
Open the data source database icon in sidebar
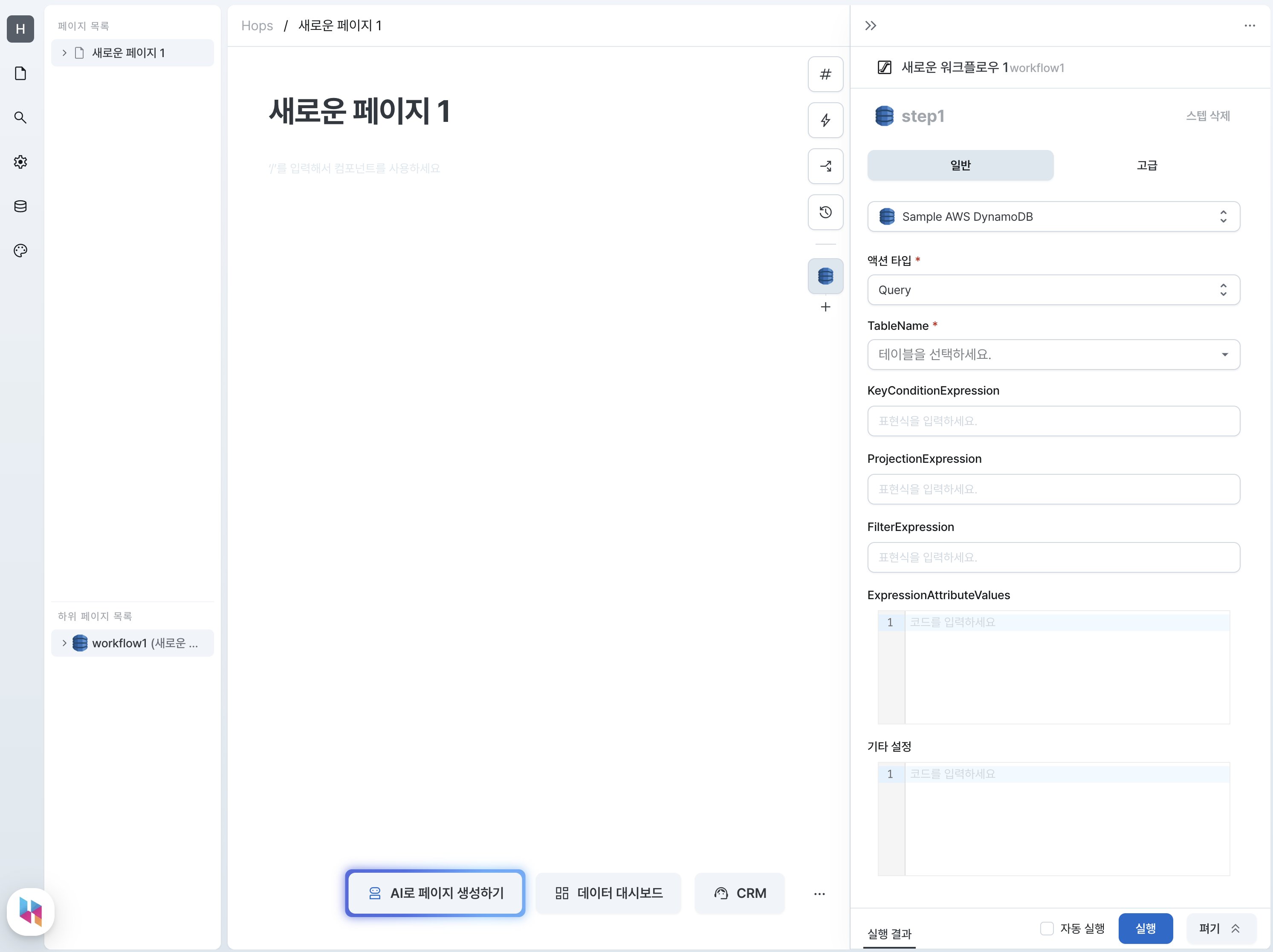[x=20, y=206]
